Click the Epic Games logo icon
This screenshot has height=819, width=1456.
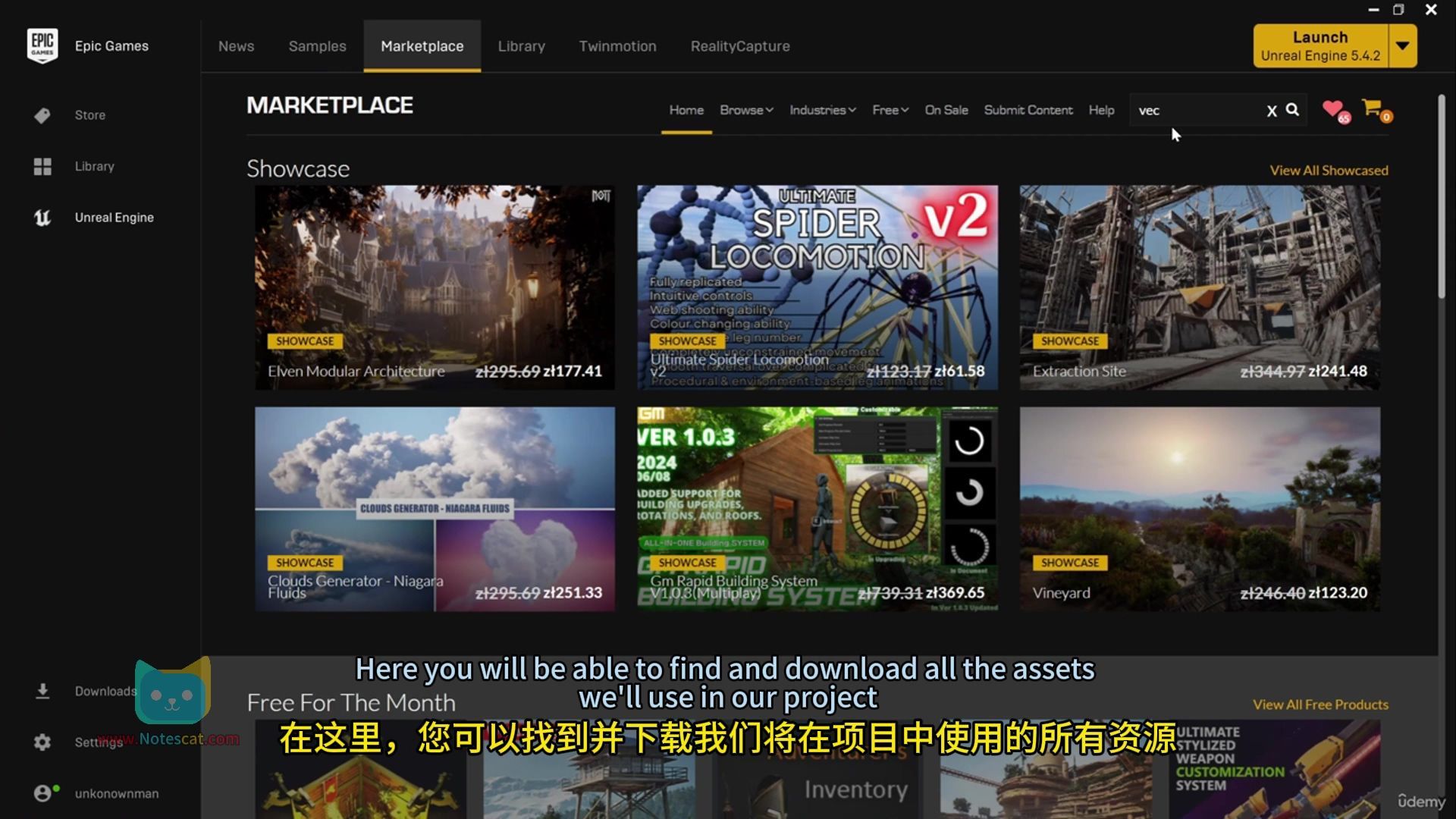coord(42,45)
